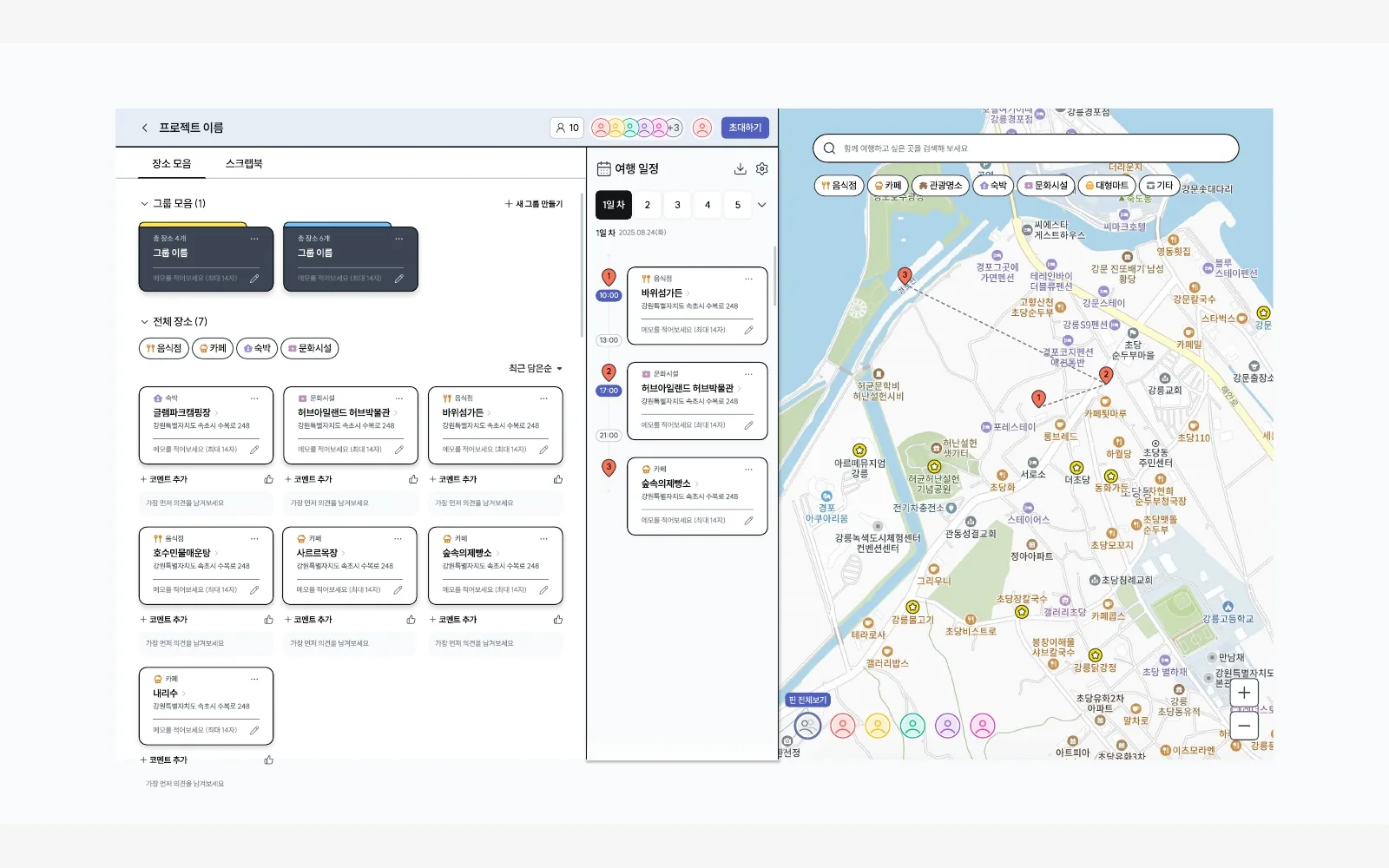
Task: Edit memo of blue-tab group card
Action: (x=399, y=279)
